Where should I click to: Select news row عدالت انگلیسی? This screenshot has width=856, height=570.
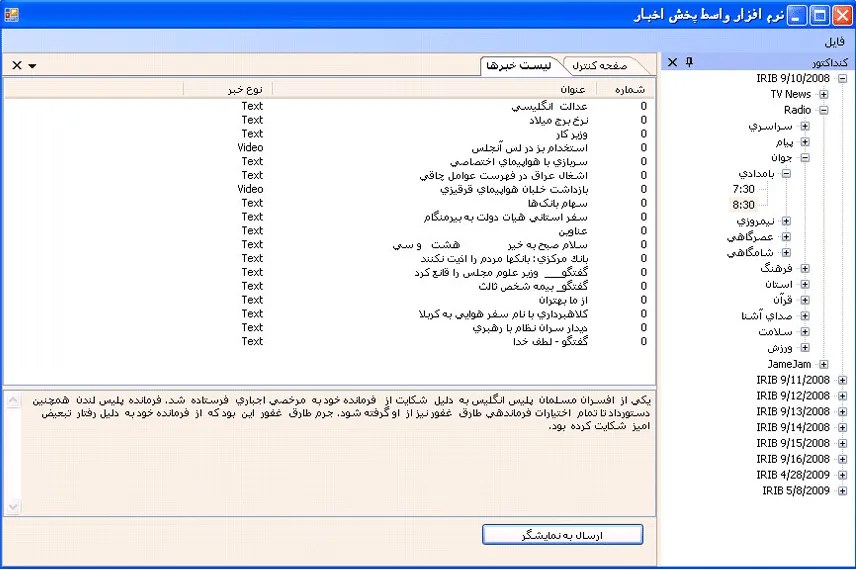(x=329, y=106)
